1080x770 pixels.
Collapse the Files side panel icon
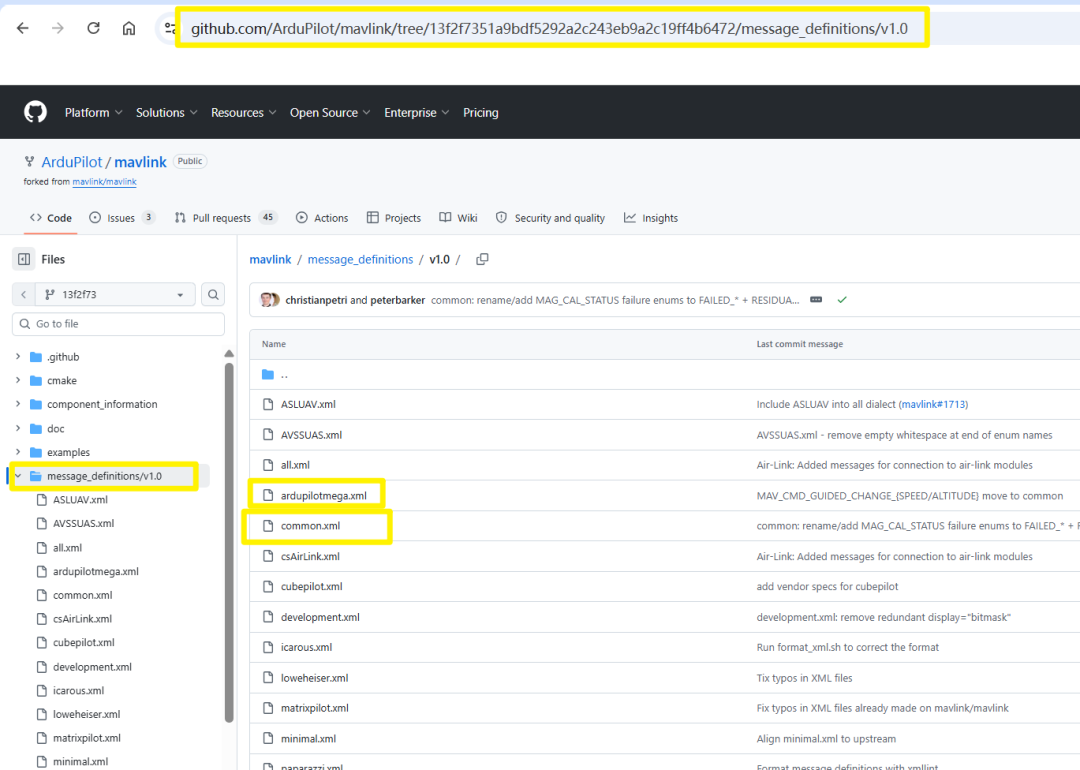tap(24, 259)
